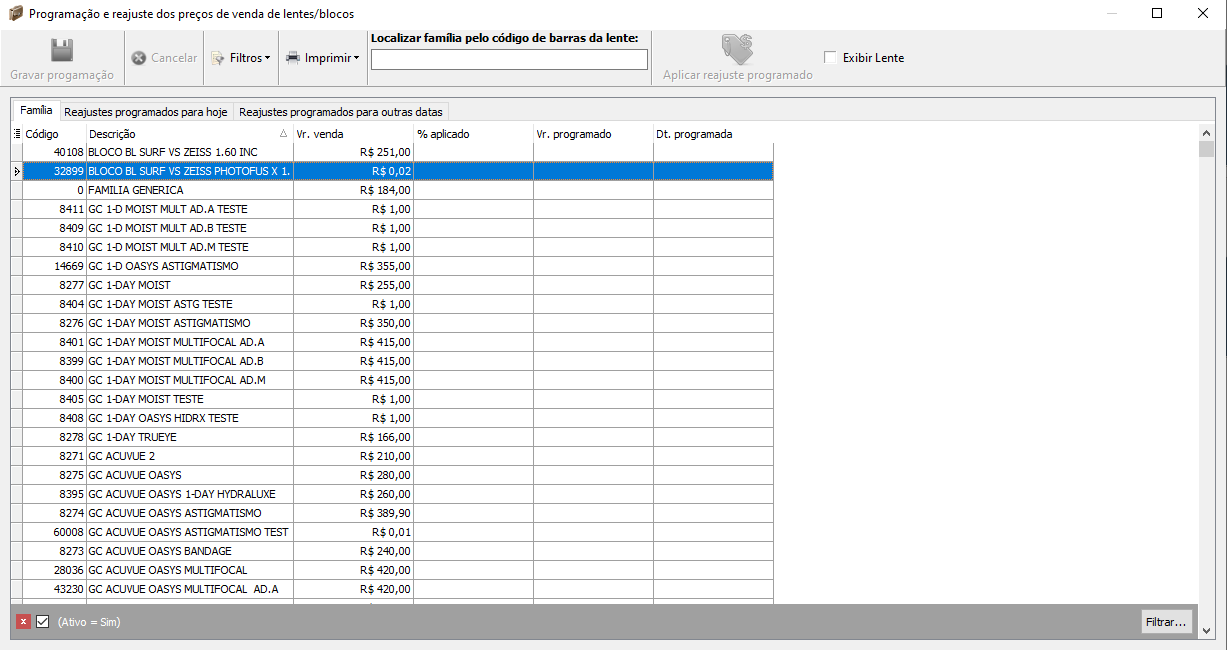Switch to Reajustes programados para hoje tab

[146, 112]
